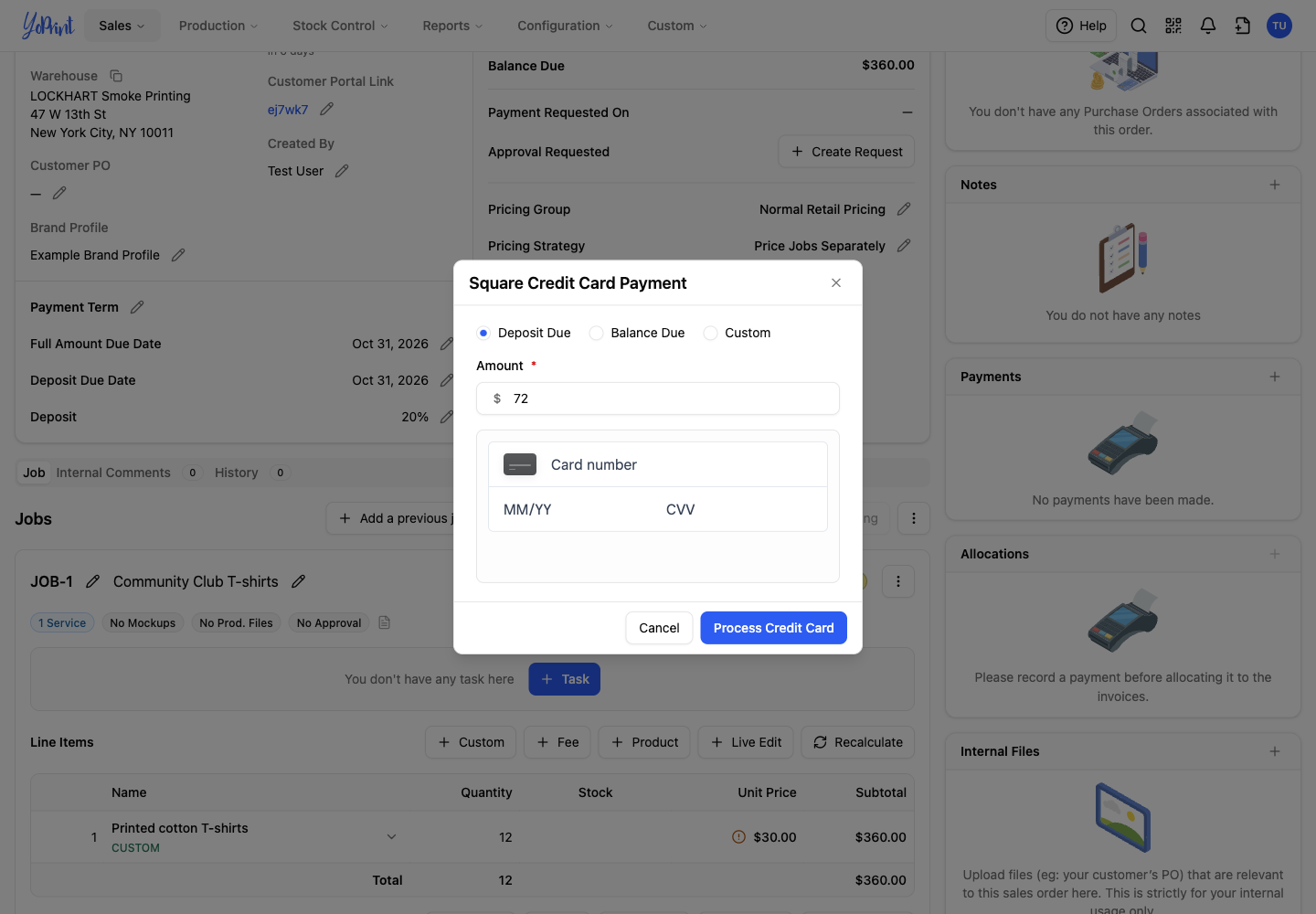
Task: Open the Reports dropdown menu
Action: [x=452, y=26]
